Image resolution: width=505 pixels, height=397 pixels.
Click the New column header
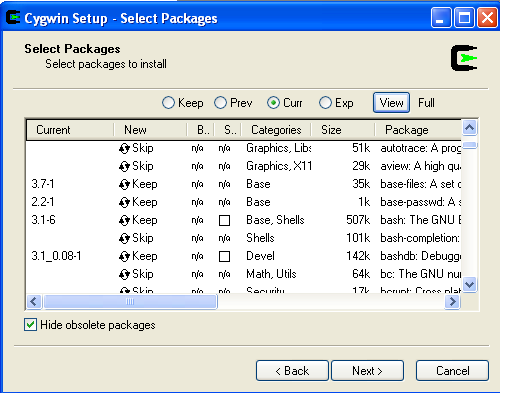point(150,130)
